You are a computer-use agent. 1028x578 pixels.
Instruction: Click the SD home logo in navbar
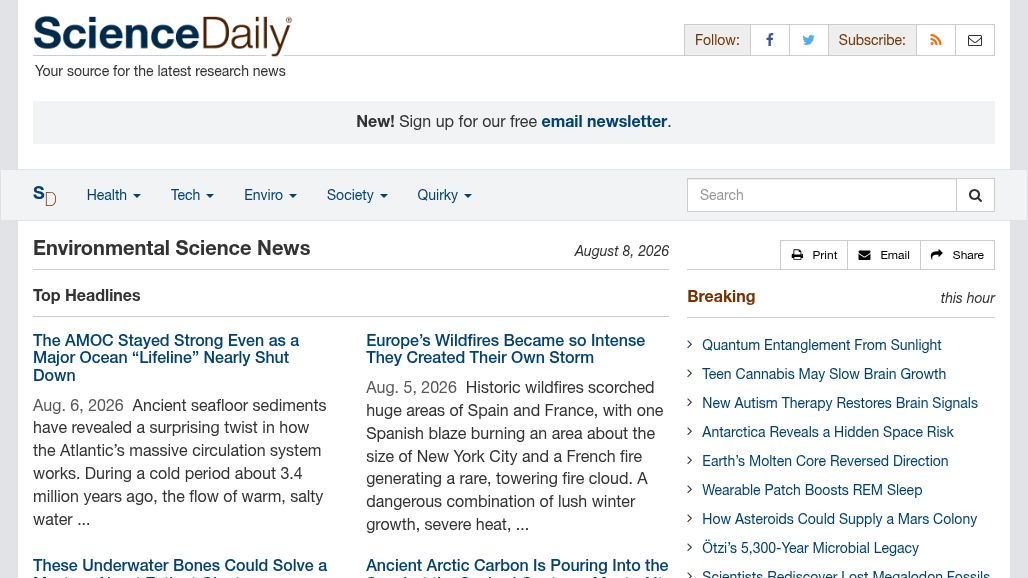pyautogui.click(x=45, y=195)
